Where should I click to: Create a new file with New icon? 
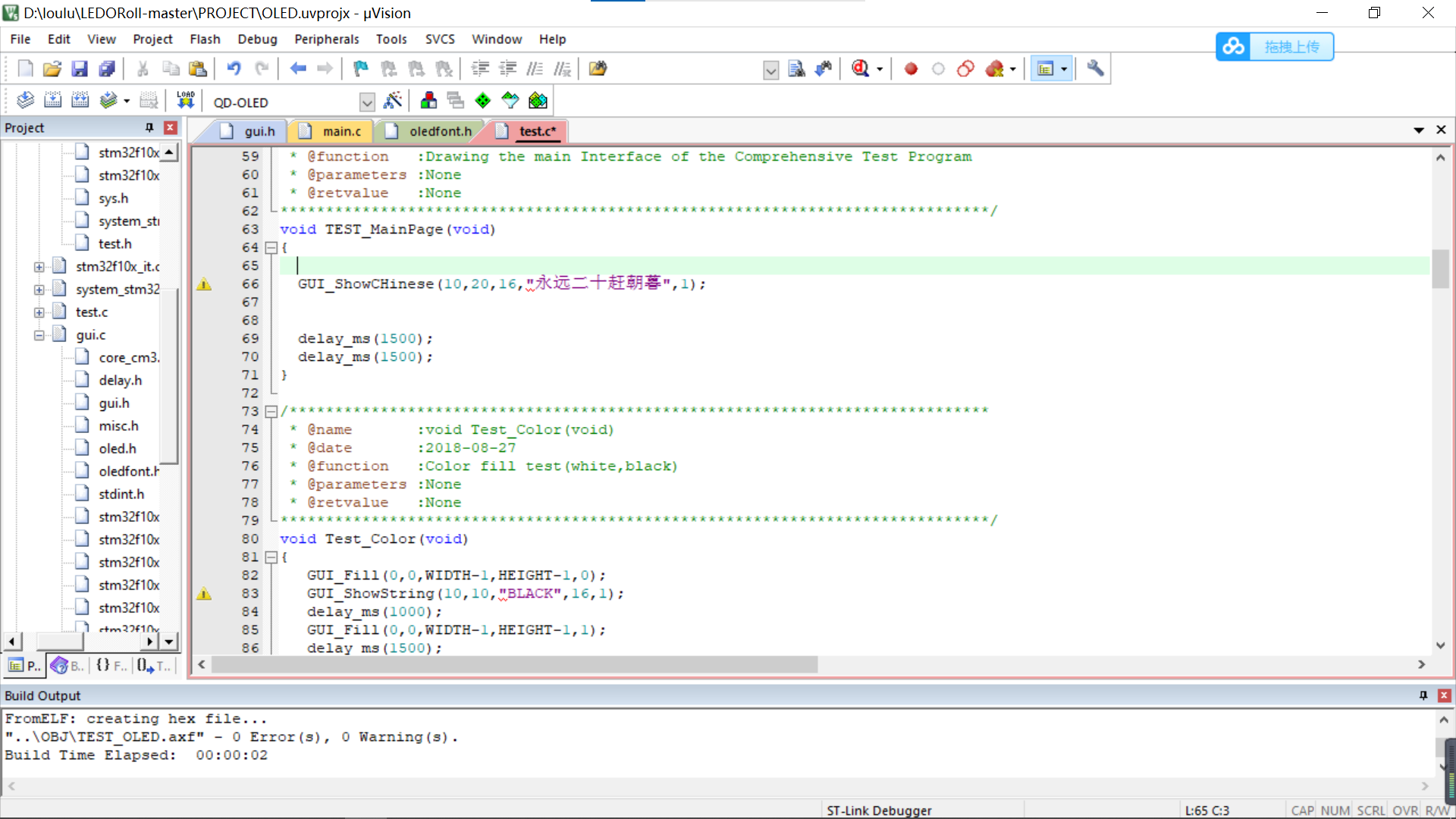click(x=25, y=69)
